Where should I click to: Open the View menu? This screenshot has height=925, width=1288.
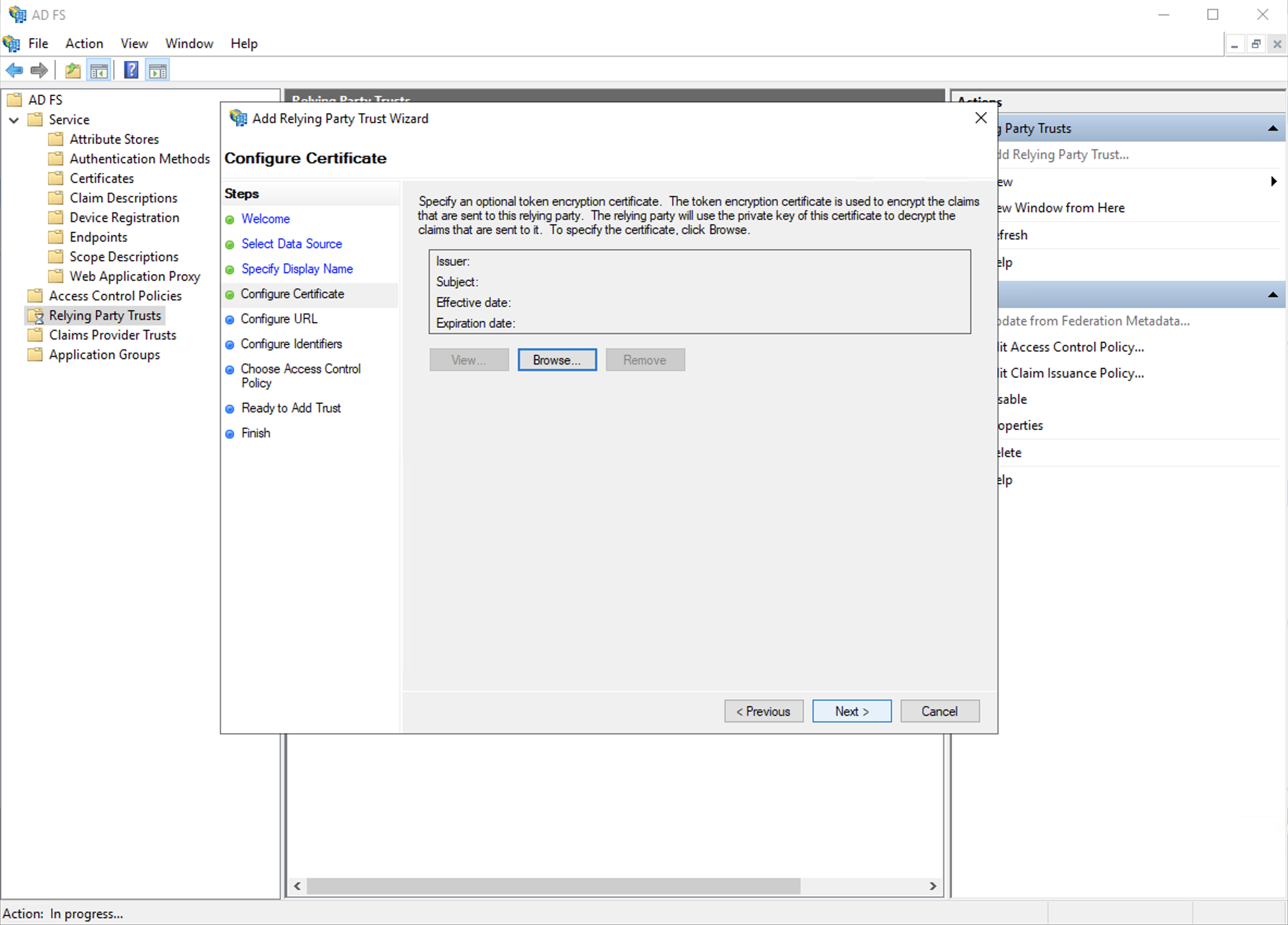134,44
